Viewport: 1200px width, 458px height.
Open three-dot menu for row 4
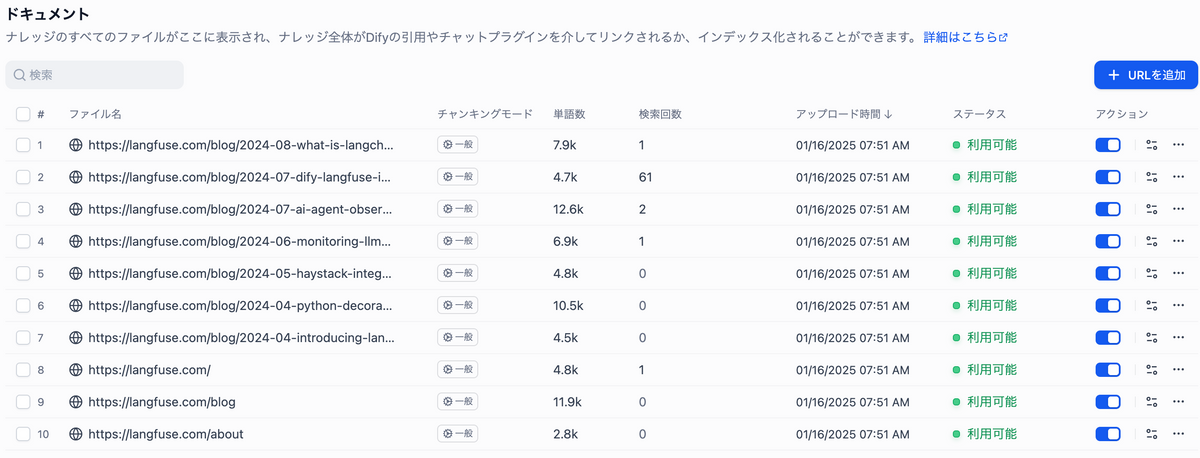tap(1178, 241)
